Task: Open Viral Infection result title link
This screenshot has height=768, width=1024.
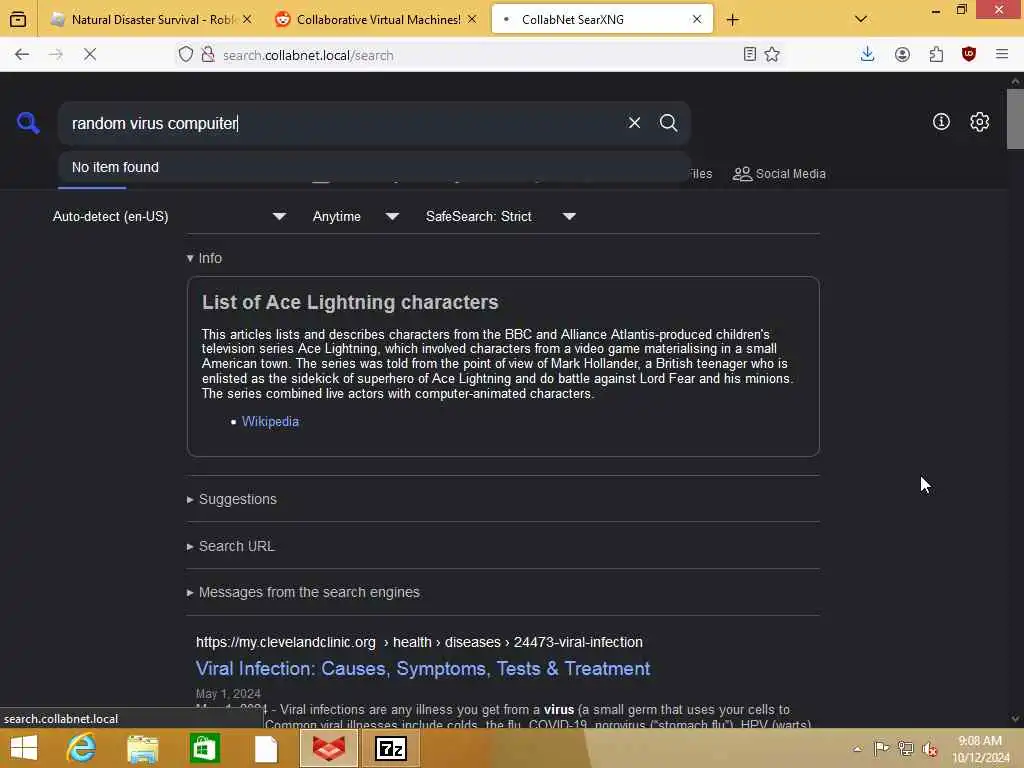Action: click(x=423, y=669)
